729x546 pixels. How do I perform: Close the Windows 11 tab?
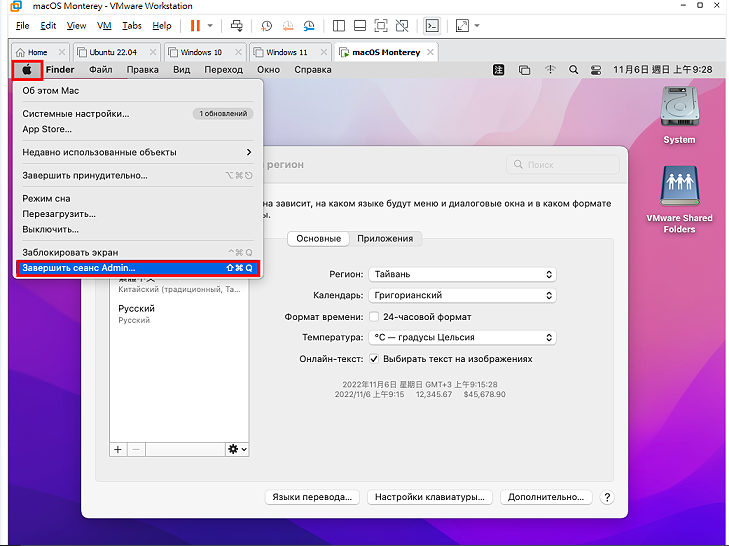[x=324, y=52]
